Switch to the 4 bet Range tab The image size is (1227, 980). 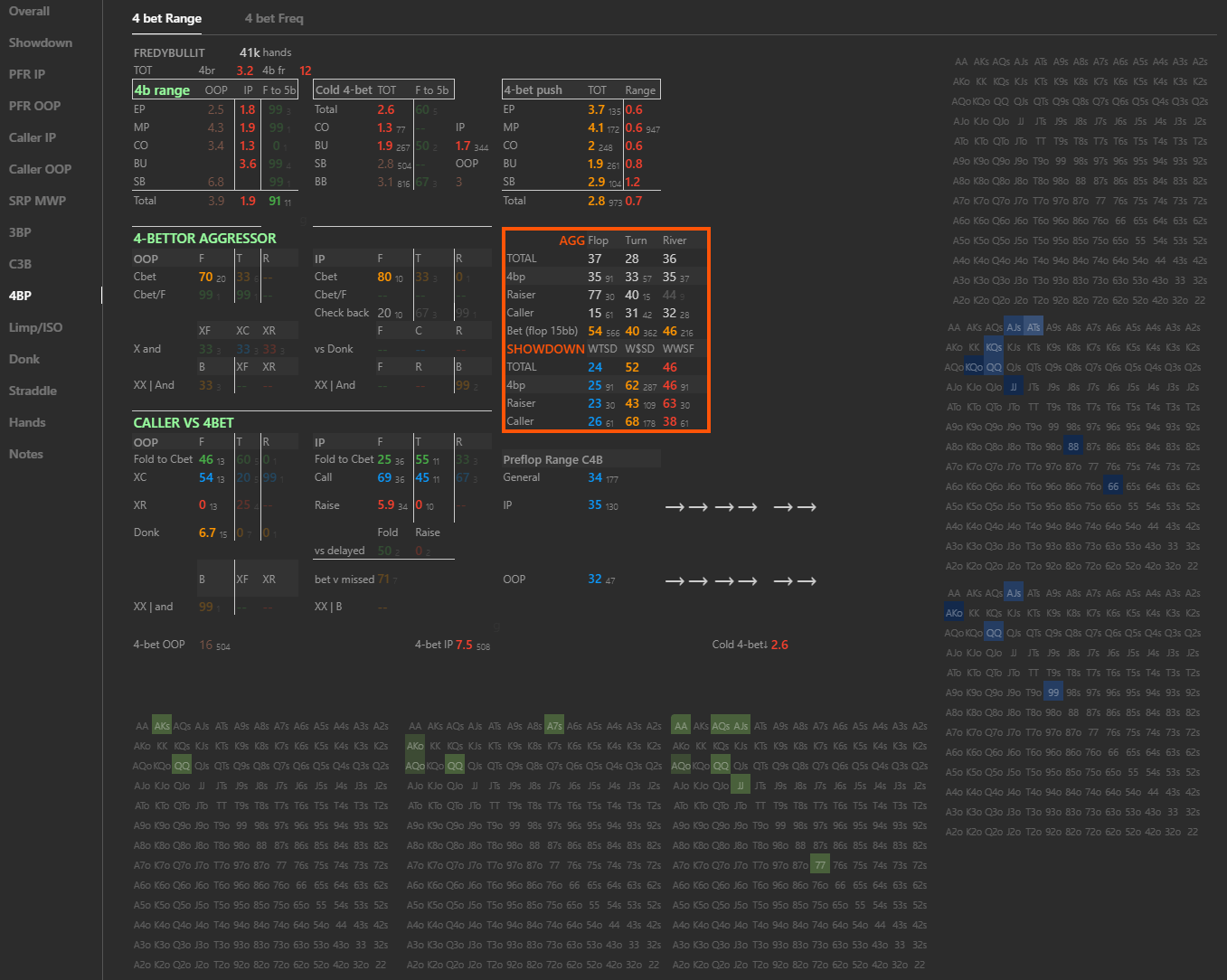coord(166,18)
